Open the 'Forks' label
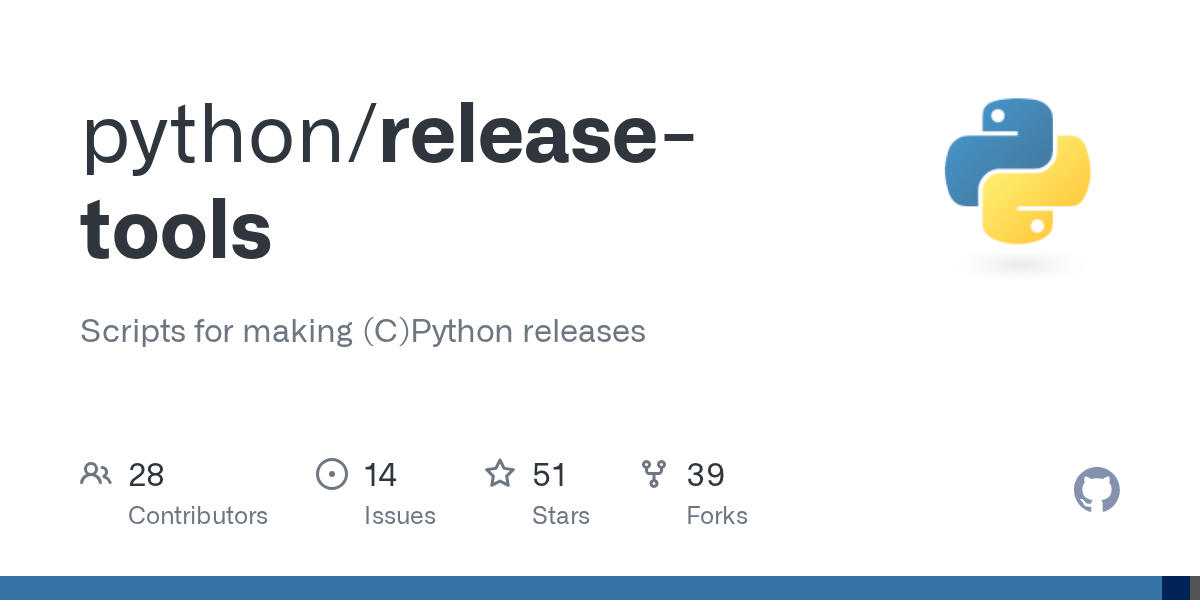The width and height of the screenshot is (1200, 600). 717,516
